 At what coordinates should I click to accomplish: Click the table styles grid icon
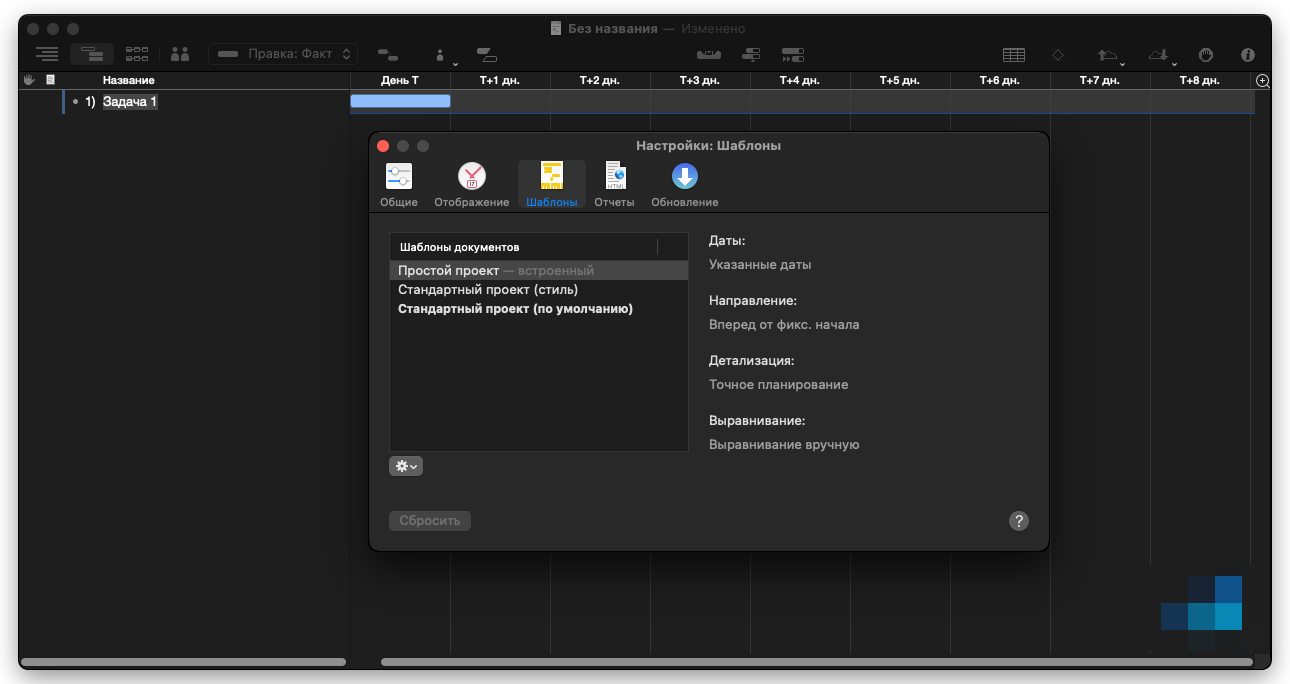[x=1014, y=55]
